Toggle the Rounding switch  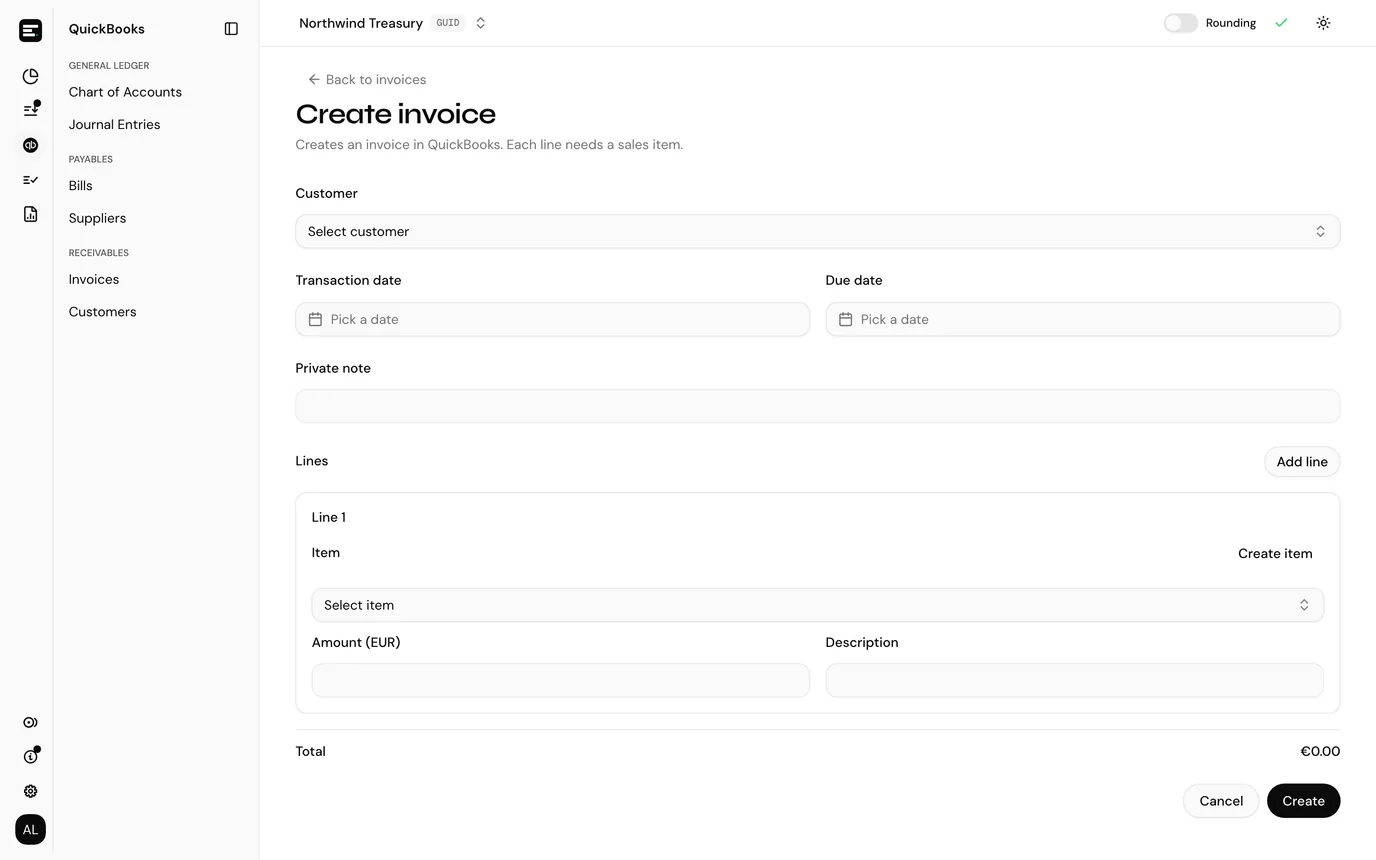(x=1180, y=23)
